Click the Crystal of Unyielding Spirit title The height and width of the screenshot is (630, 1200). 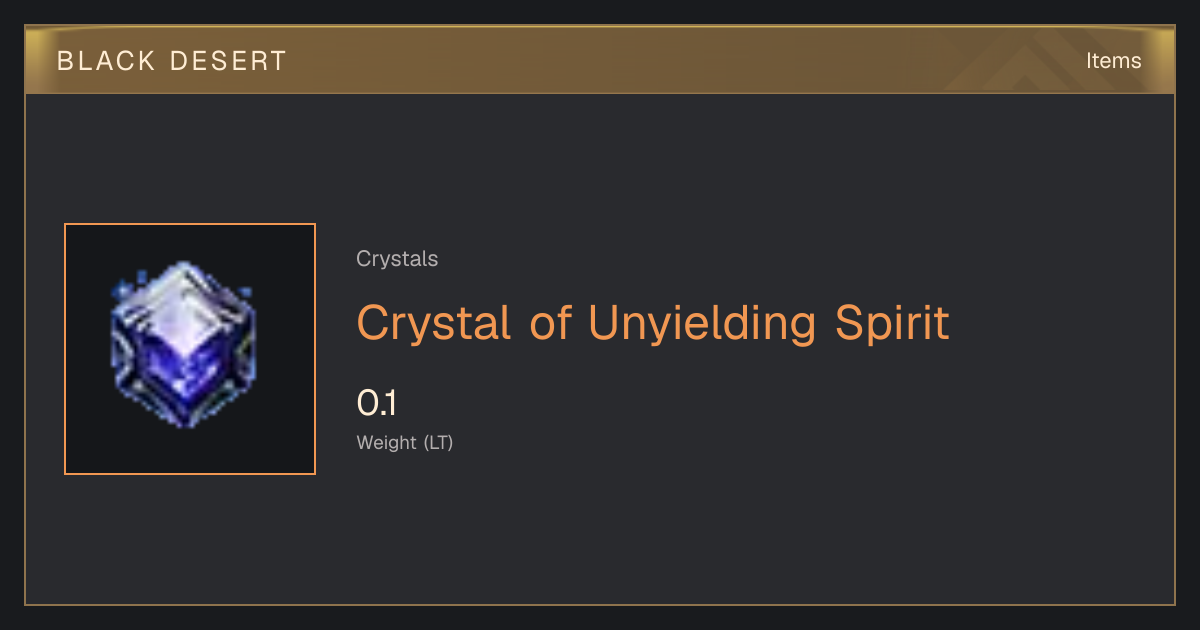(x=653, y=324)
